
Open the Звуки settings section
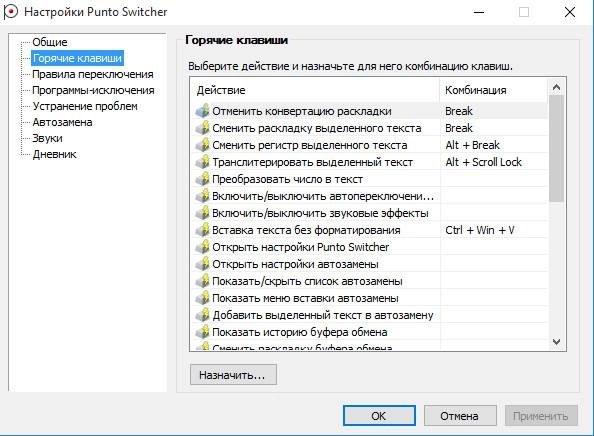pos(47,138)
